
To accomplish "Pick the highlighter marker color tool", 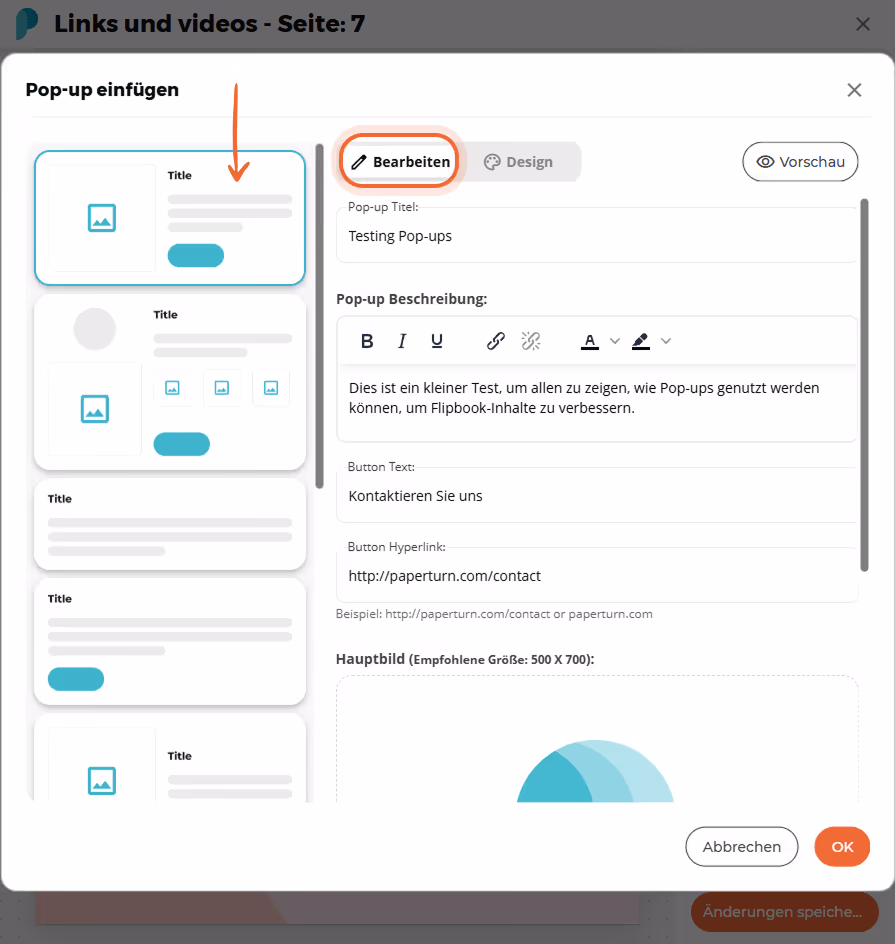I will (641, 341).
